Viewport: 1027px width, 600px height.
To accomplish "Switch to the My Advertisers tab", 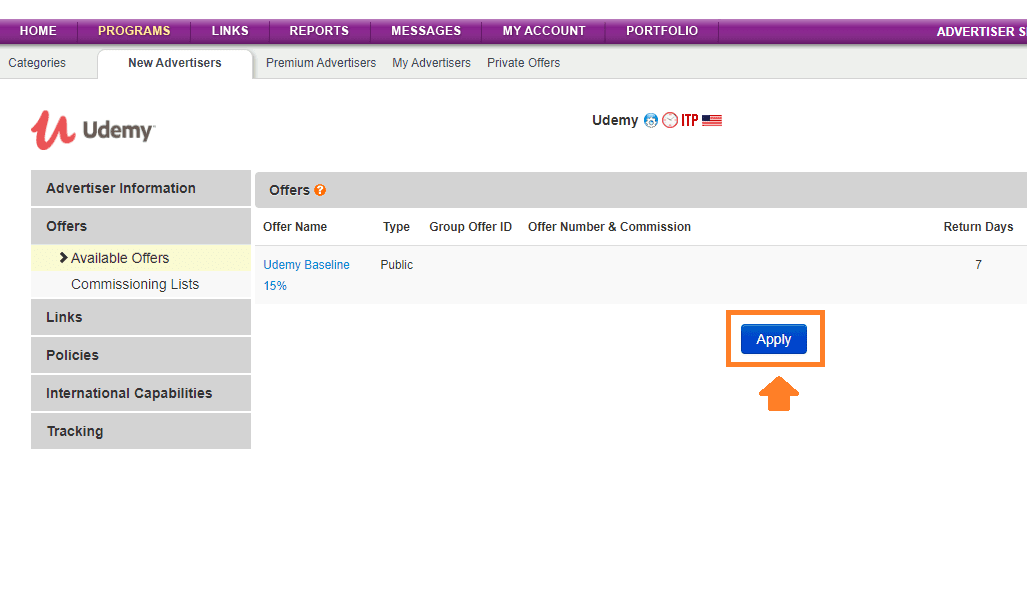I will point(432,63).
